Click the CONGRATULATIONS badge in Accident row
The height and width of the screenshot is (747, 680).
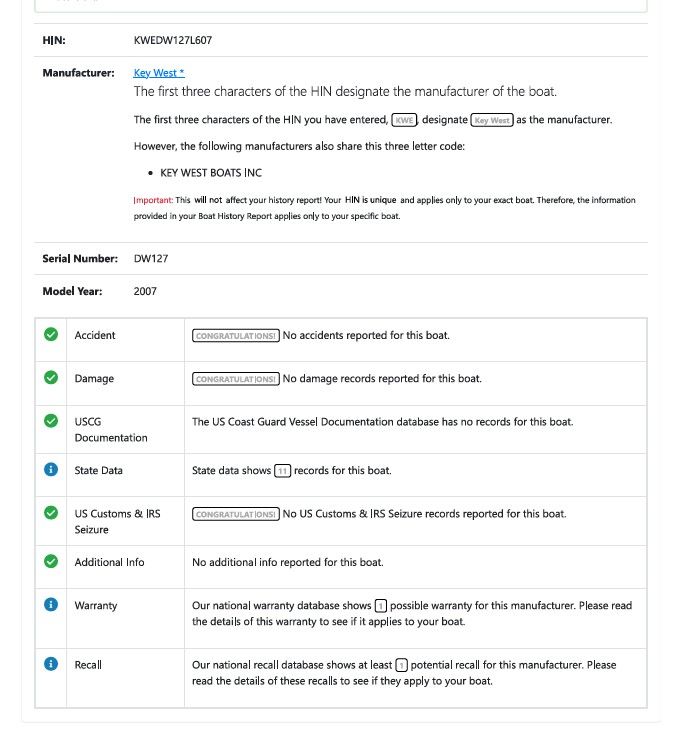[x=236, y=336]
